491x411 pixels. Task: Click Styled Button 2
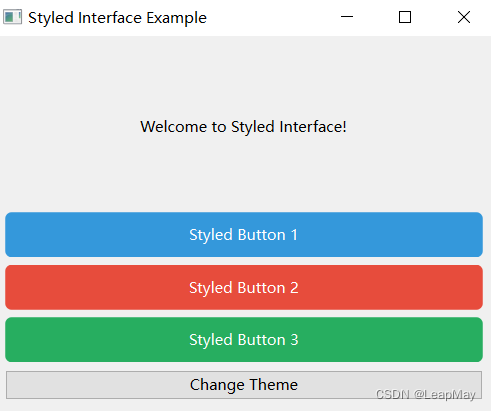tap(244, 287)
